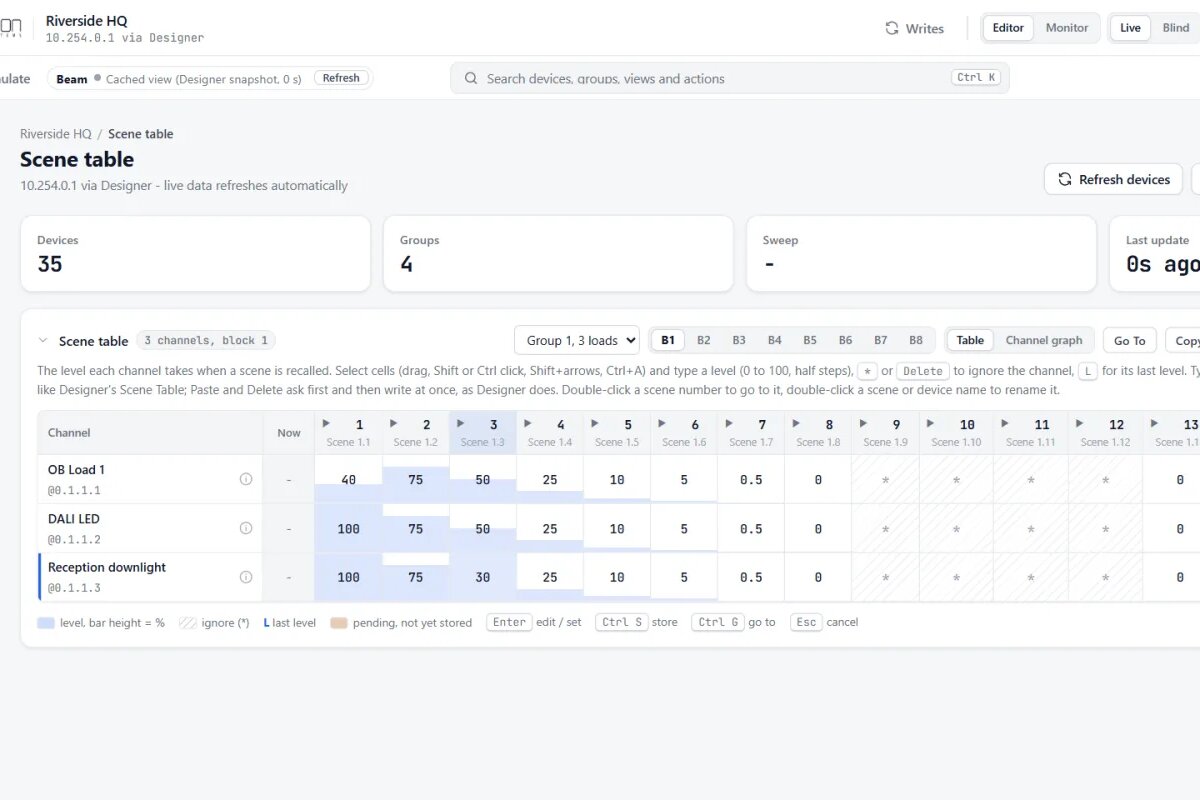
Task: Select block B2 tab
Action: coord(704,340)
